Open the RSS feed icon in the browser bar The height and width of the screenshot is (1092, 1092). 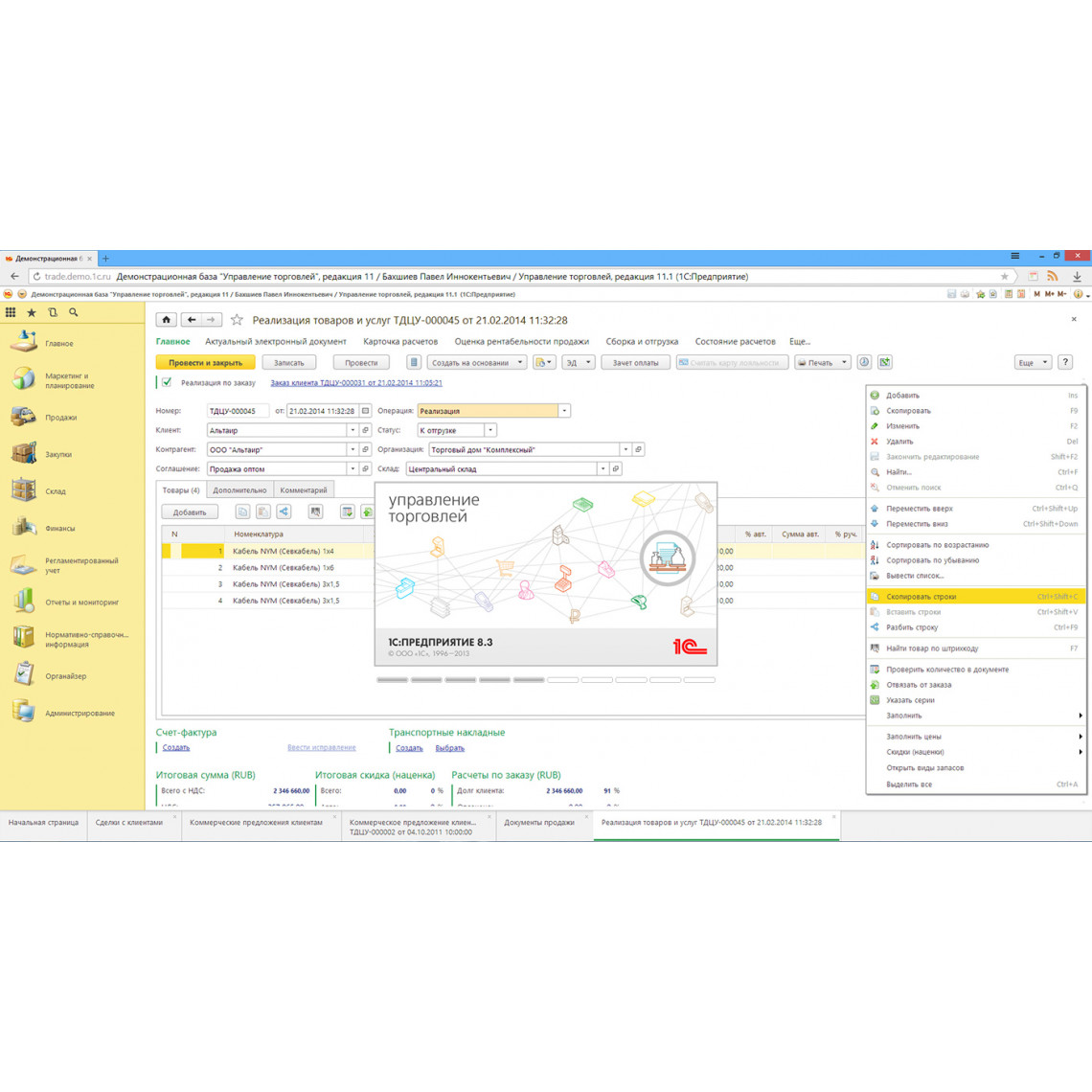[1053, 277]
